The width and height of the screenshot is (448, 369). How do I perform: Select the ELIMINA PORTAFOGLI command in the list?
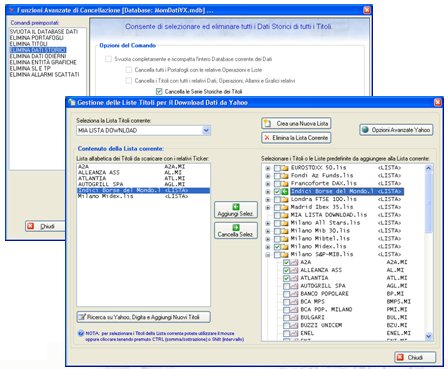pyautogui.click(x=37, y=38)
